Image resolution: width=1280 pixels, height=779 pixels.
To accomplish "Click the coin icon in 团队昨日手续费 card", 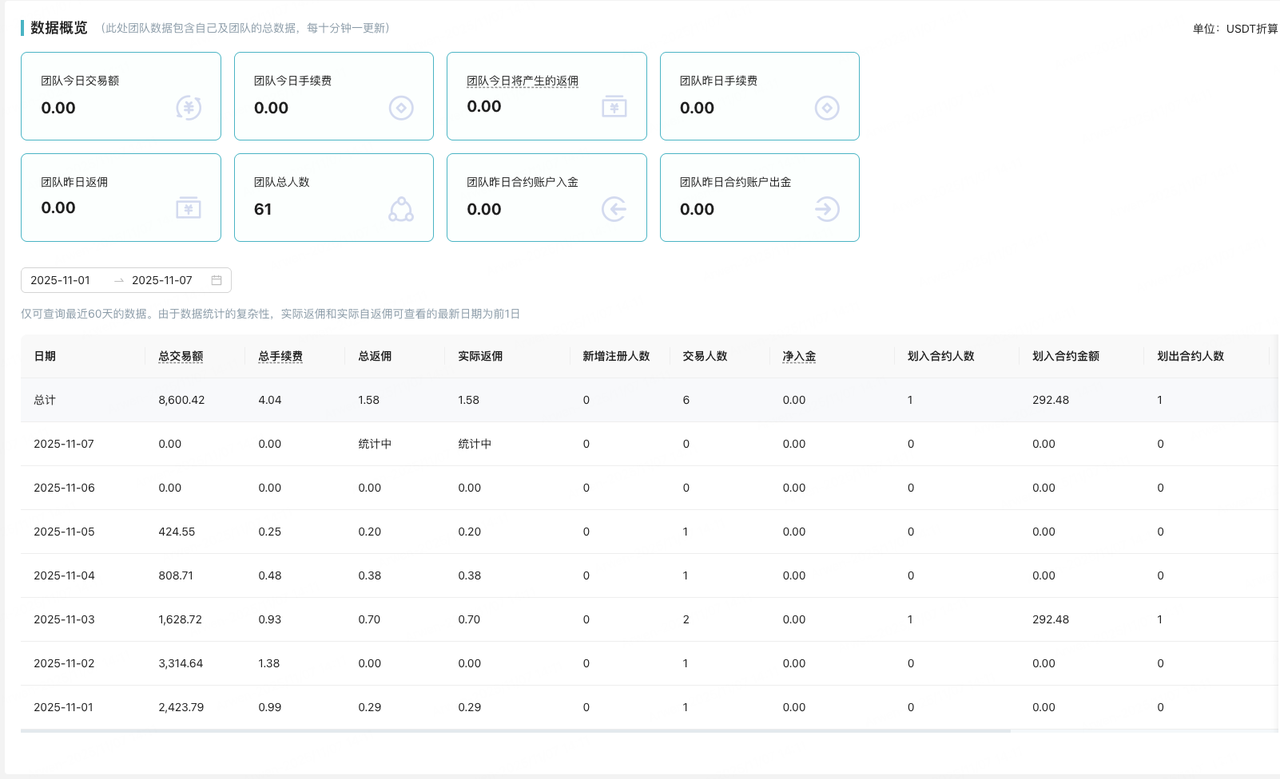I will click(x=827, y=107).
